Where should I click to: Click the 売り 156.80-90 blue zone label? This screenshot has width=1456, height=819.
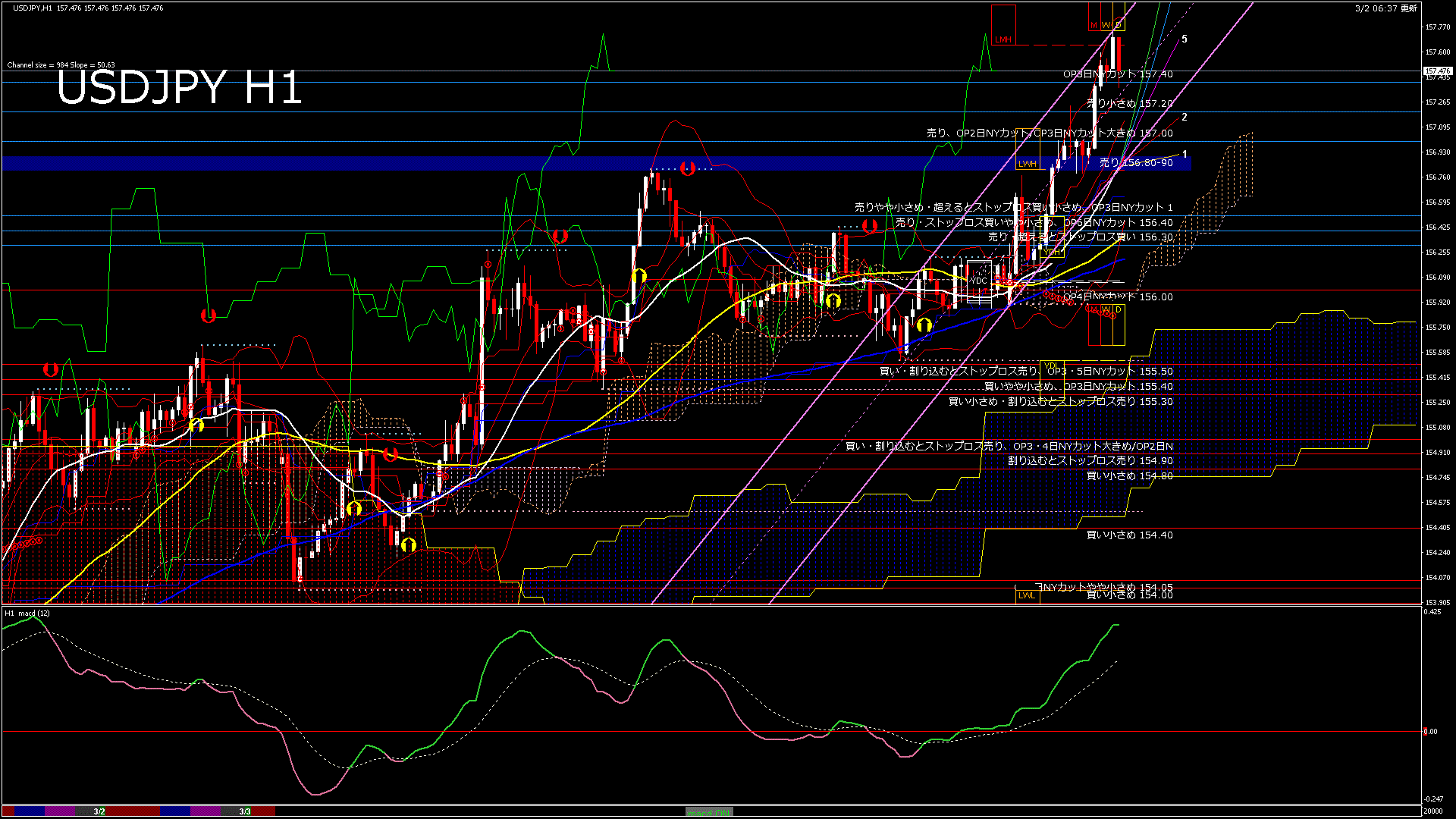click(1136, 163)
